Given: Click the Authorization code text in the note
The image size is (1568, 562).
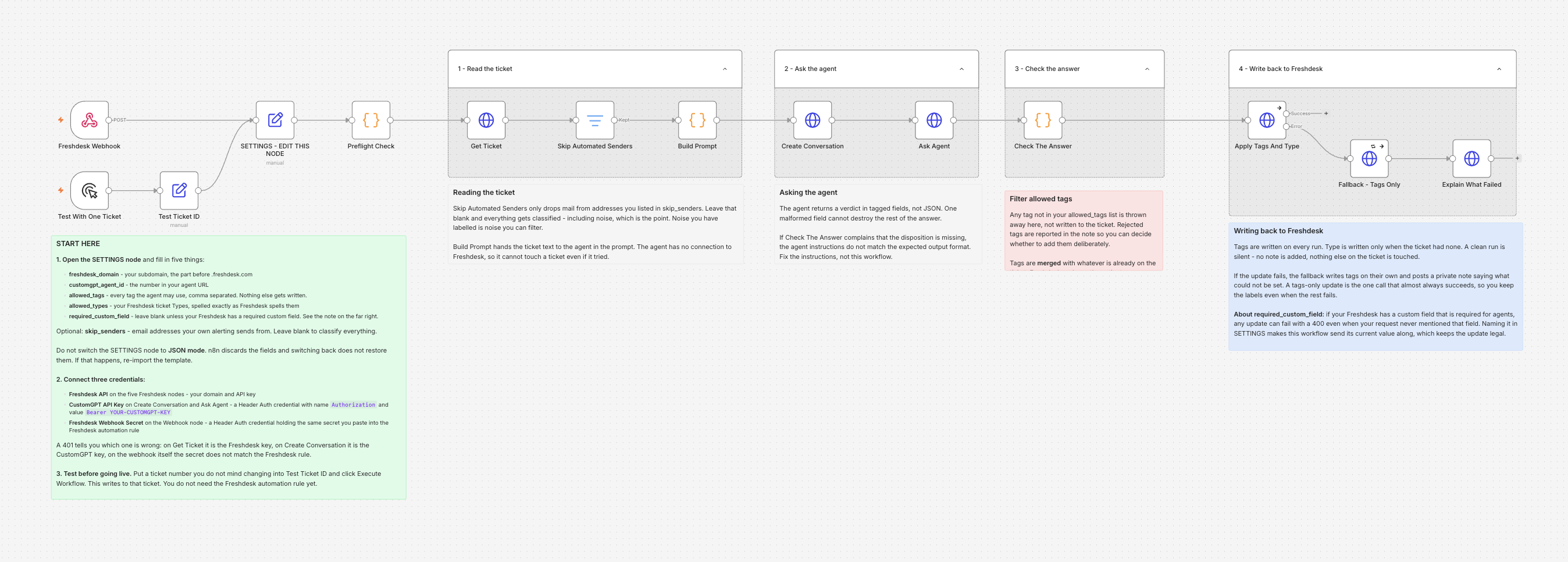Looking at the screenshot, I should point(353,405).
